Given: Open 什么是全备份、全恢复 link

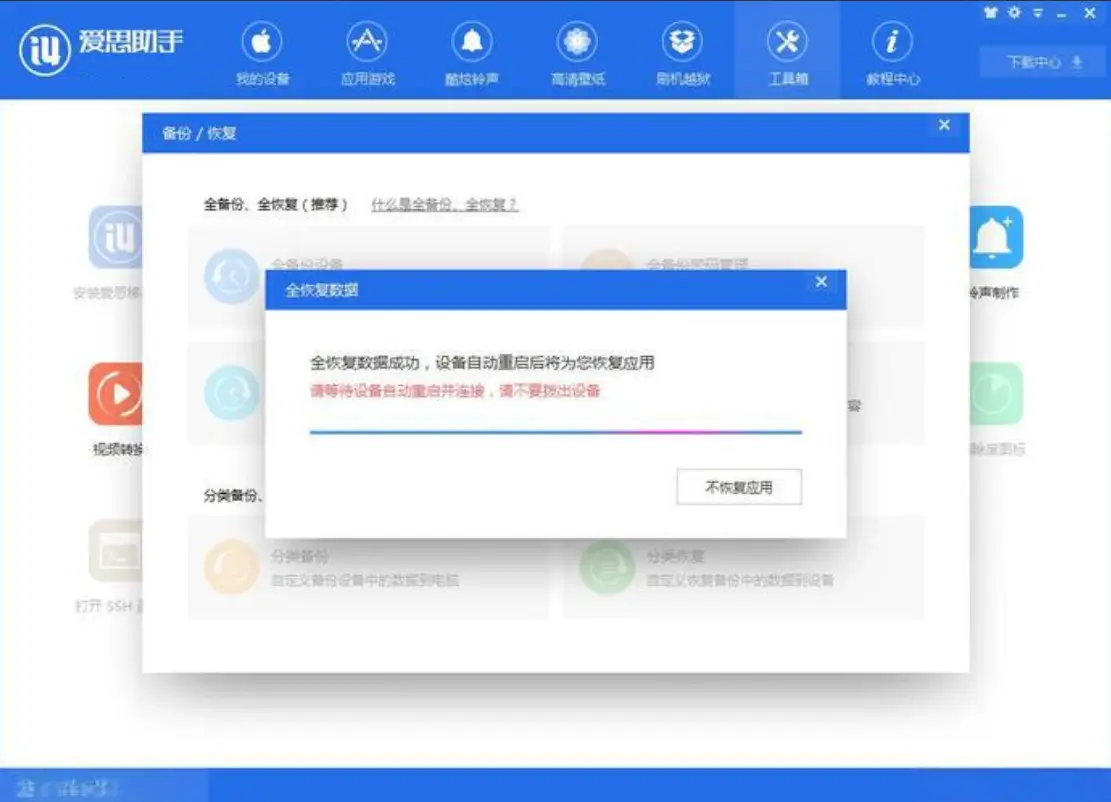Looking at the screenshot, I should (444, 205).
